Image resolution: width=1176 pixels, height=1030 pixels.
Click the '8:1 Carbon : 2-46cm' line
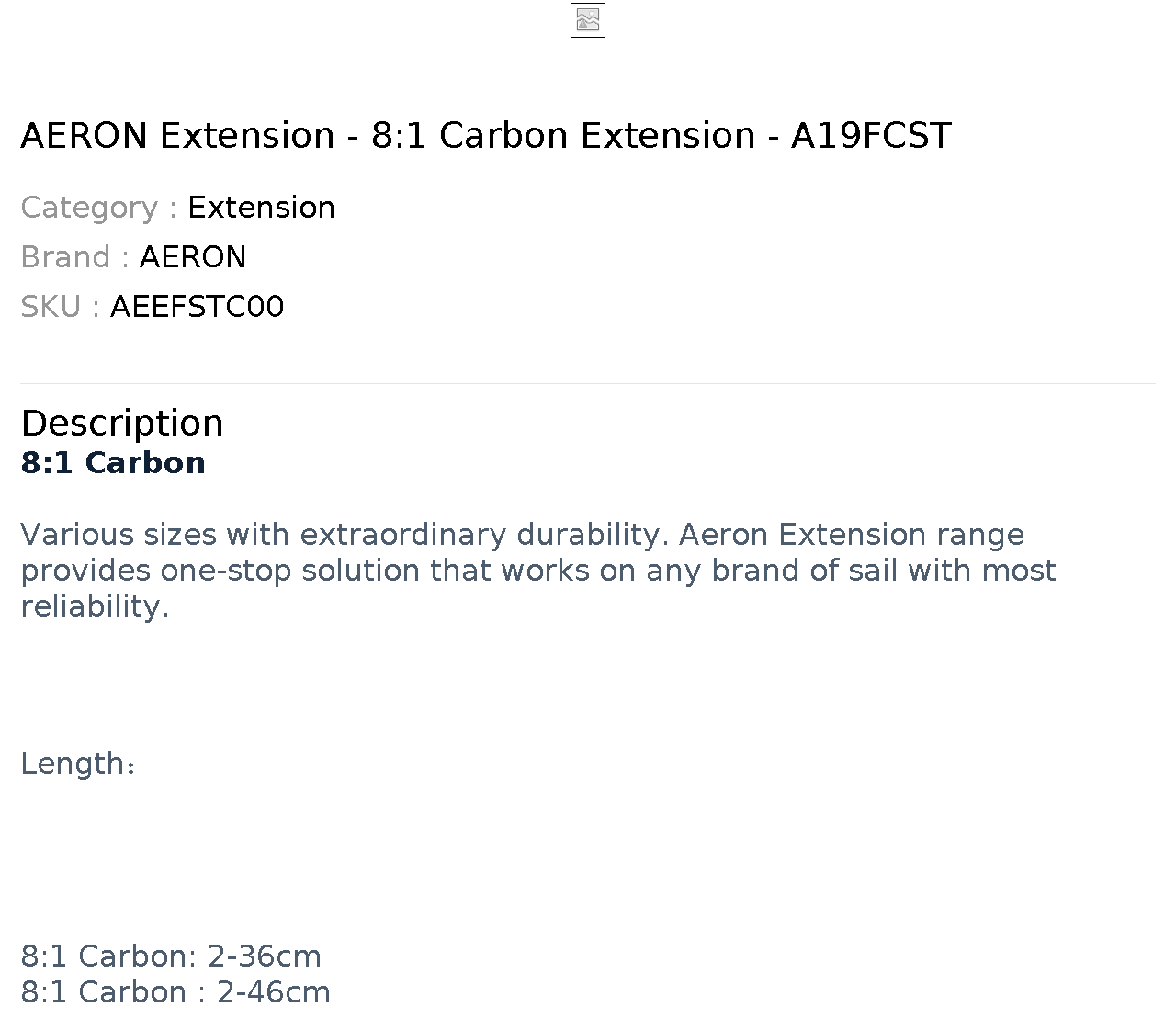click(175, 992)
